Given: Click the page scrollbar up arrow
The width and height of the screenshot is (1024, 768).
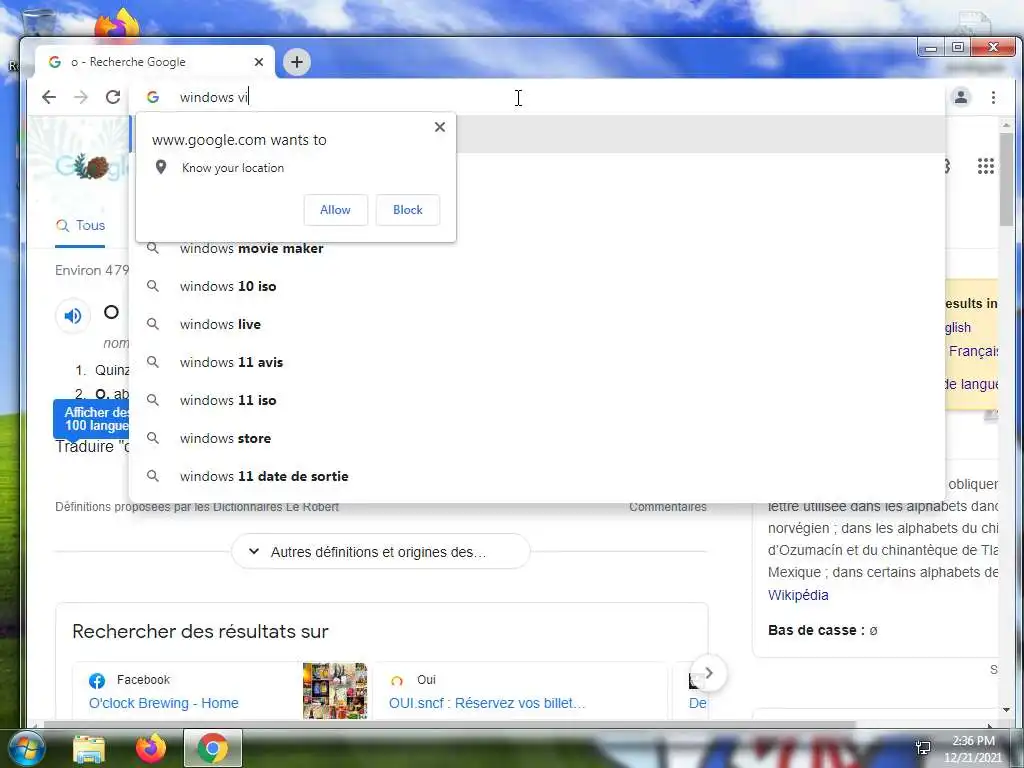Looking at the screenshot, I should pyautogui.click(x=1006, y=124).
